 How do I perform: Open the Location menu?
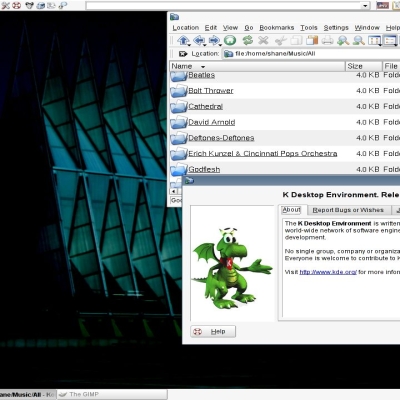(x=186, y=28)
